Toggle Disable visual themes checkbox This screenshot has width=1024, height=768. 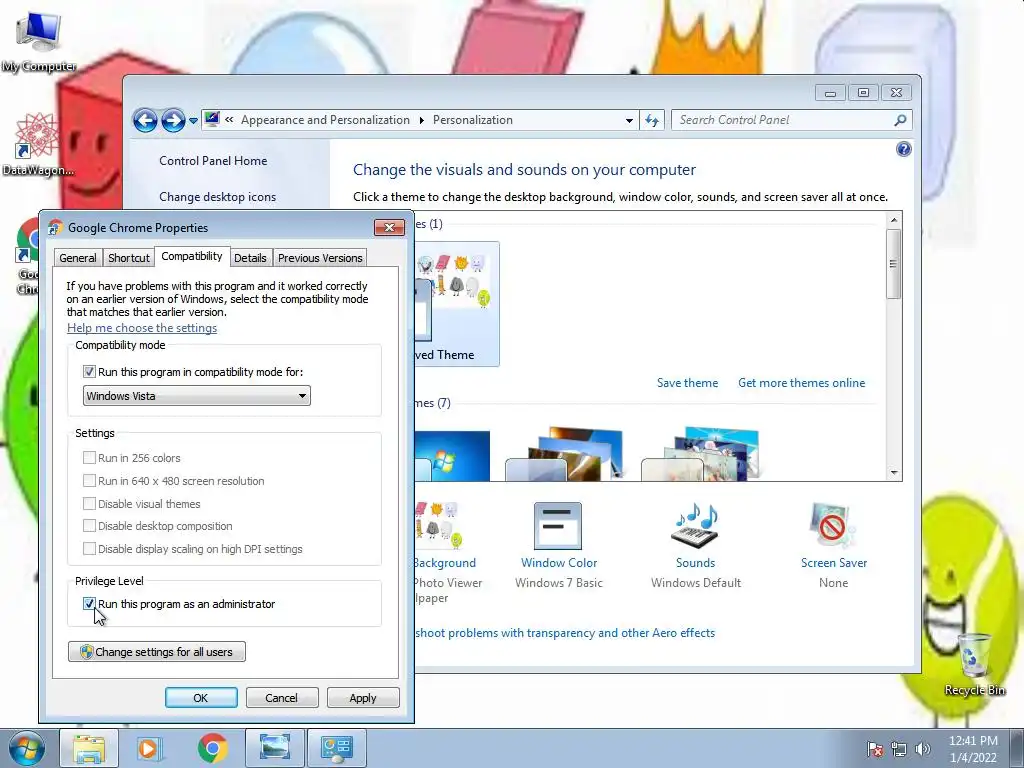89,504
